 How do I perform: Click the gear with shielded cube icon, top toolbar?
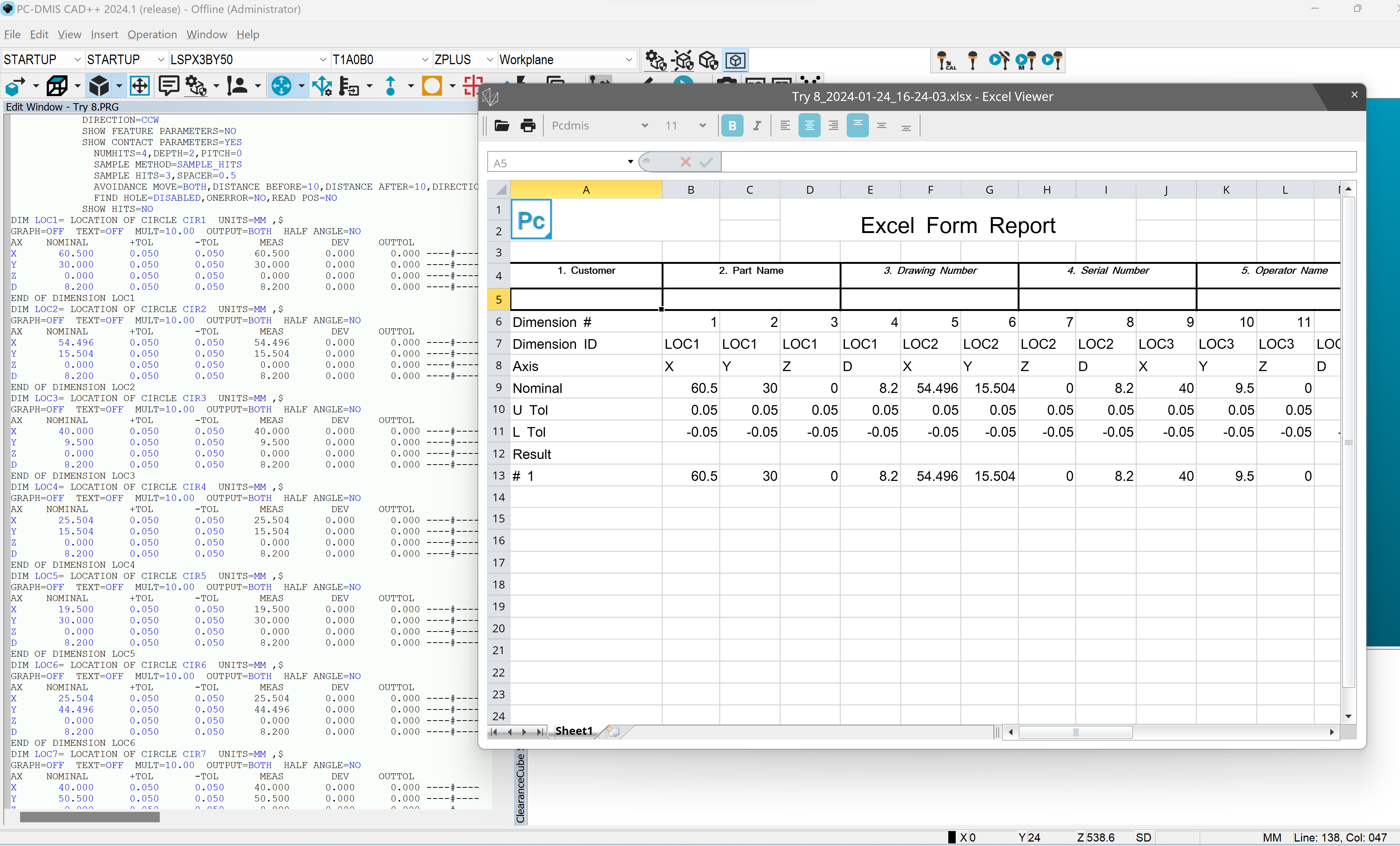pos(656,60)
